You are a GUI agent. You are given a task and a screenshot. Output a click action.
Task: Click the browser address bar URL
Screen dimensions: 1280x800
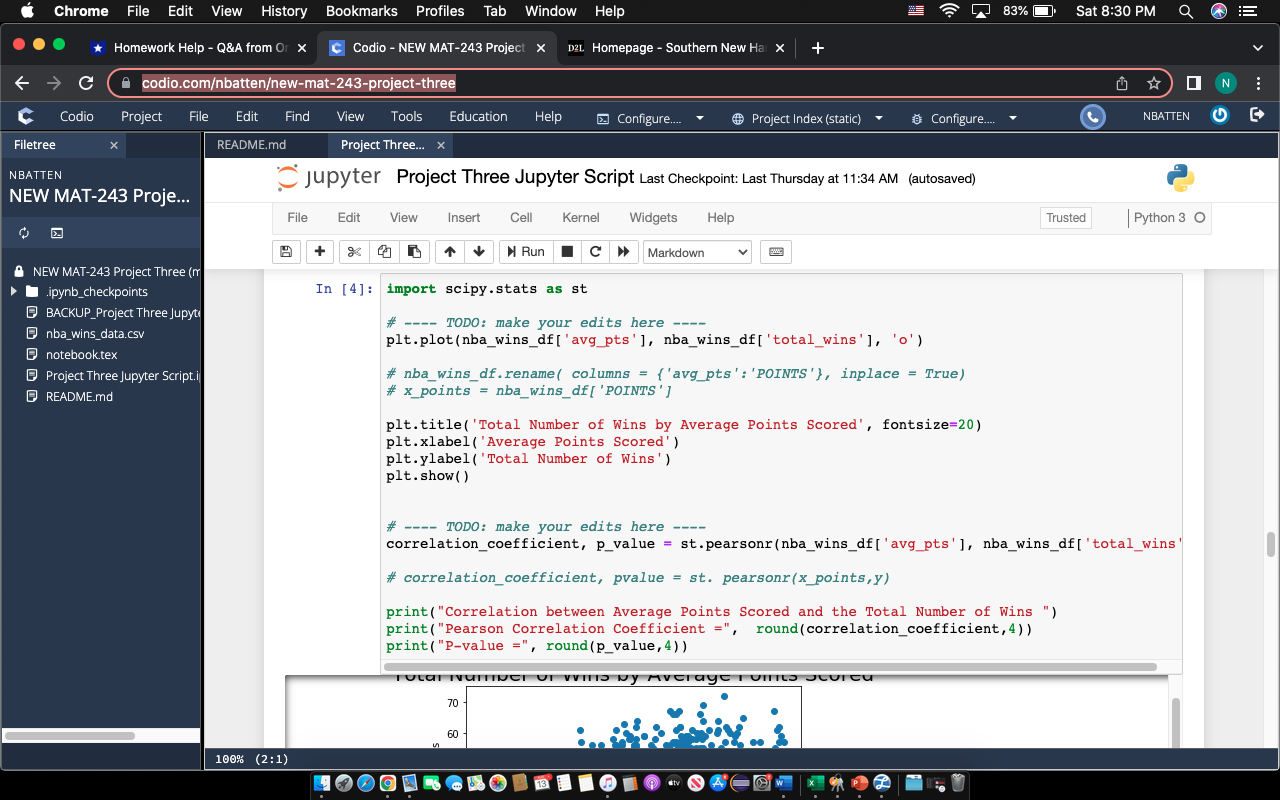pos(299,83)
